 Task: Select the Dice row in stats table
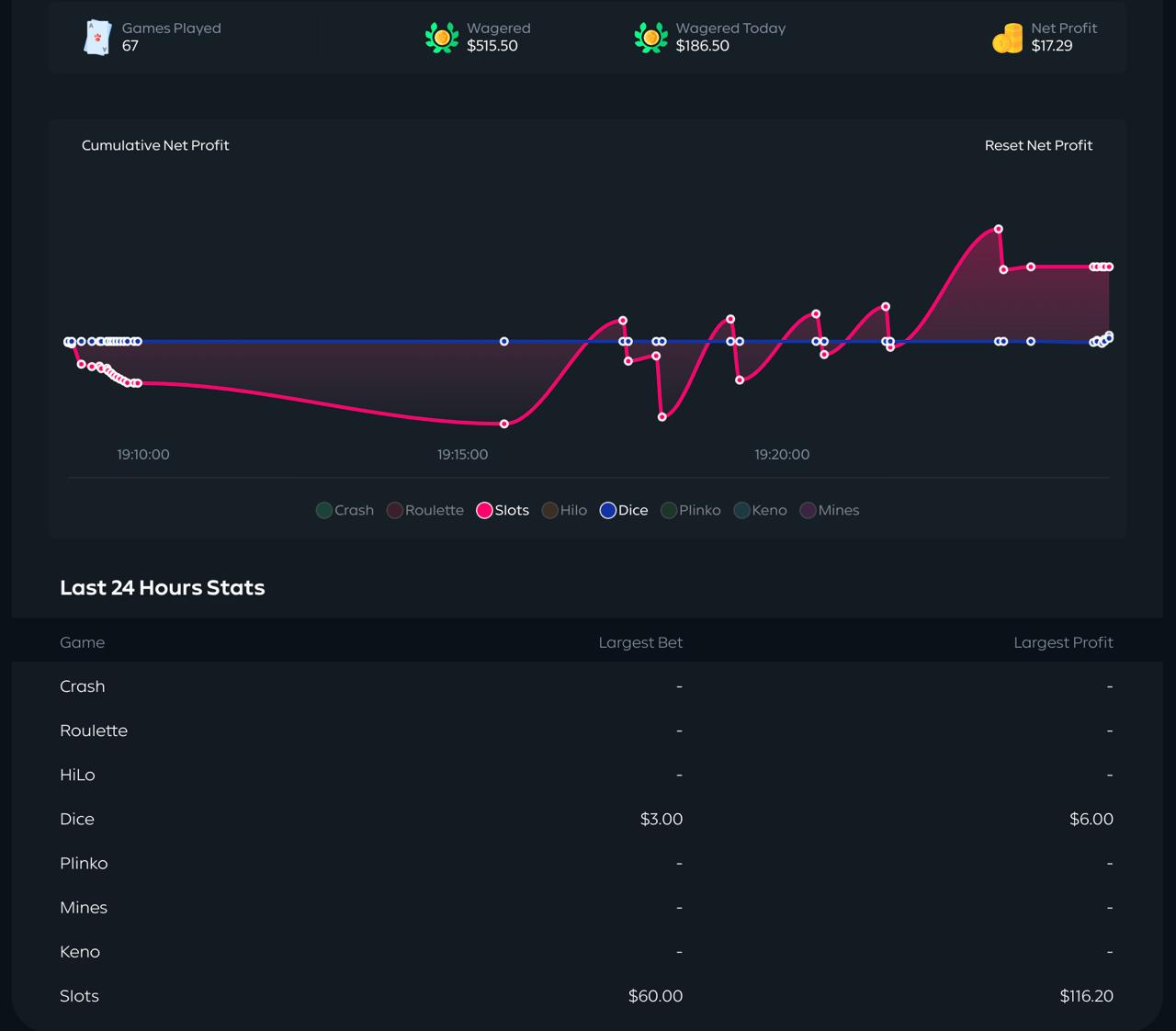click(x=77, y=819)
